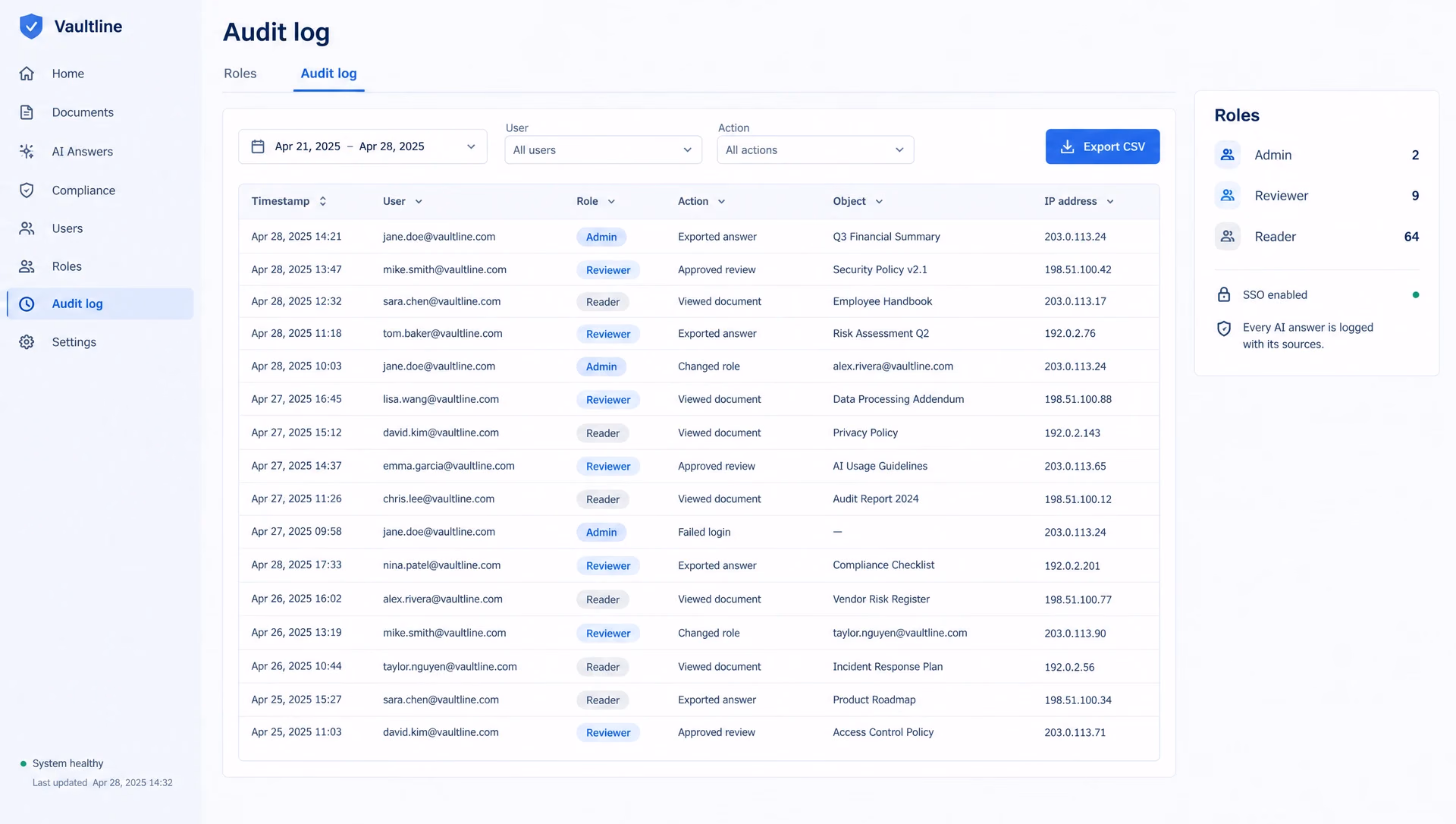Click the Roles group icon in sidebar
Viewport: 1456px width, 824px height.
(x=27, y=266)
